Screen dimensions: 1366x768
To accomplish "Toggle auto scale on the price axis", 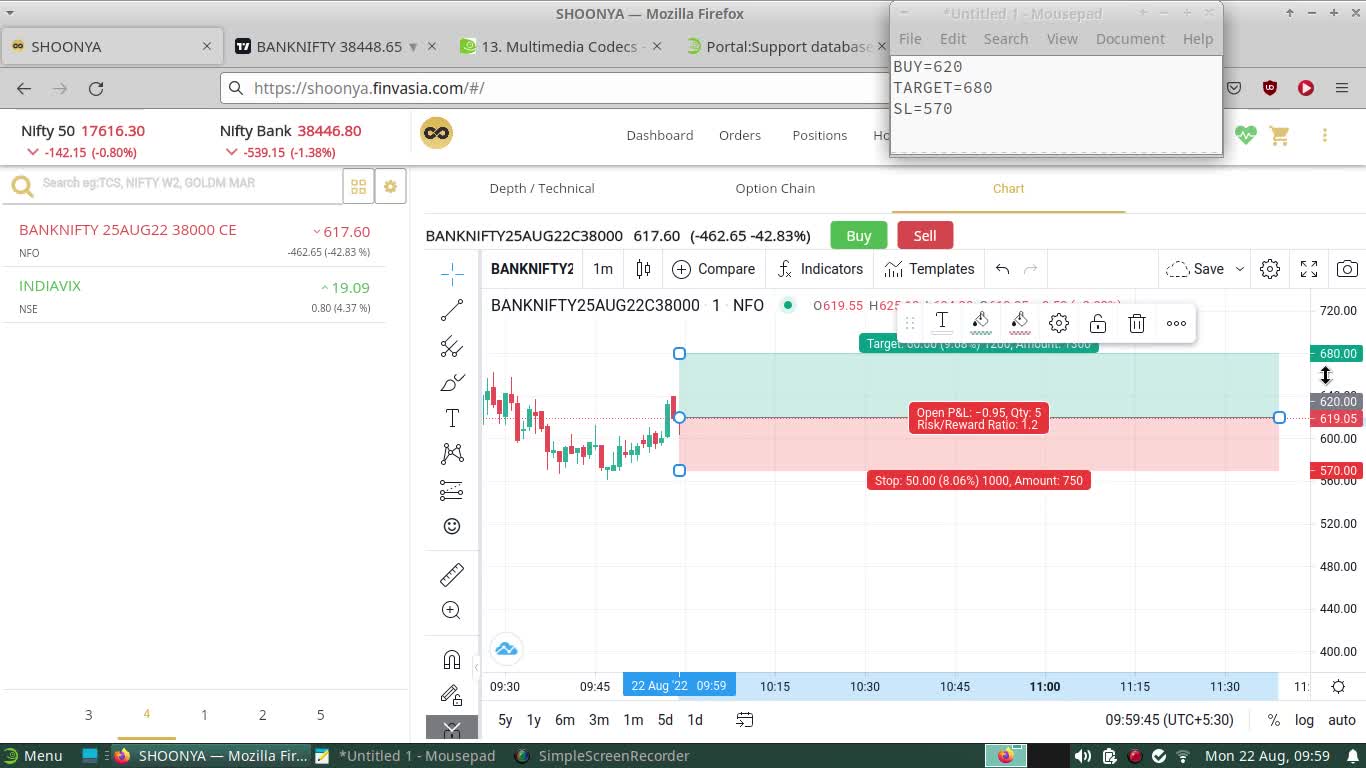I will point(1342,720).
